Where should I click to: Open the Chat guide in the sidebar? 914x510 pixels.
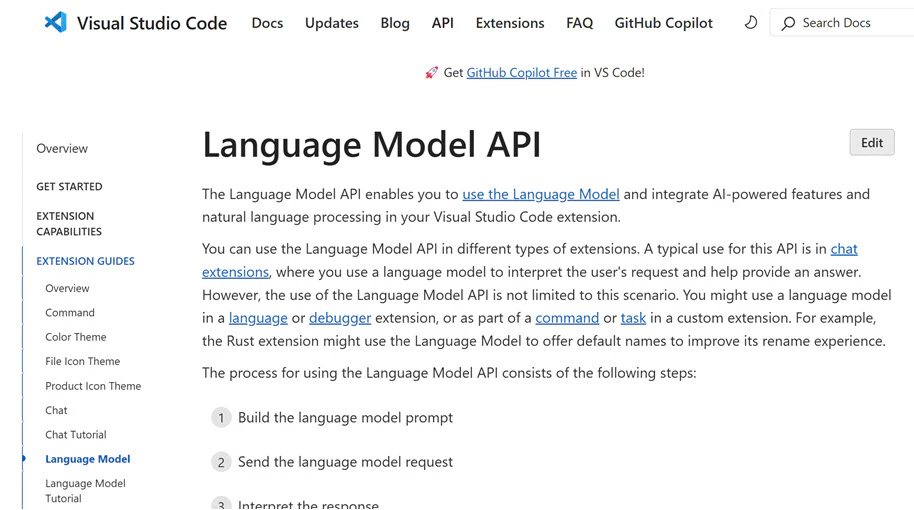pyautogui.click(x=56, y=410)
